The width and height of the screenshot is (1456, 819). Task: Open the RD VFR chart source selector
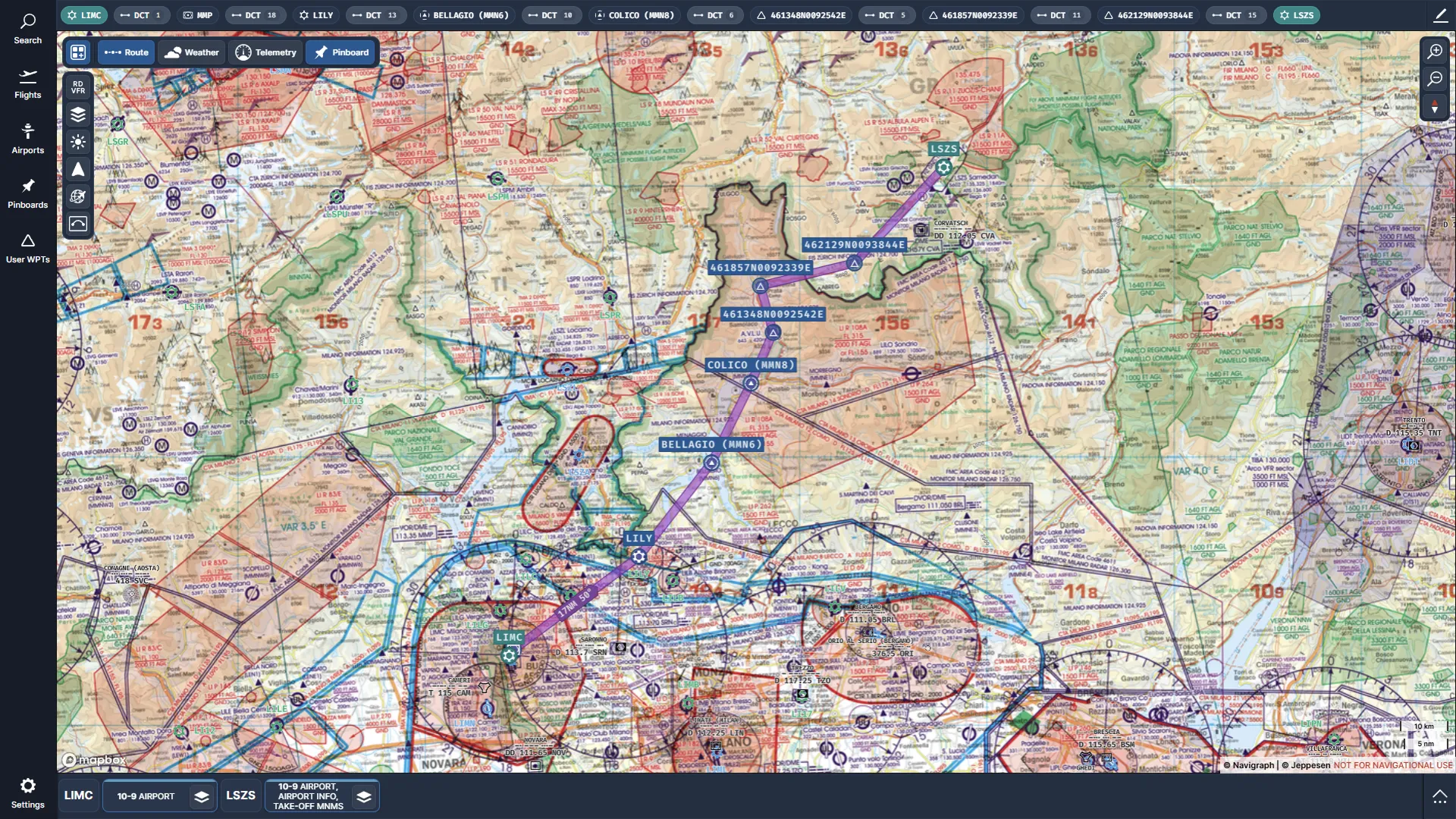[x=78, y=86]
